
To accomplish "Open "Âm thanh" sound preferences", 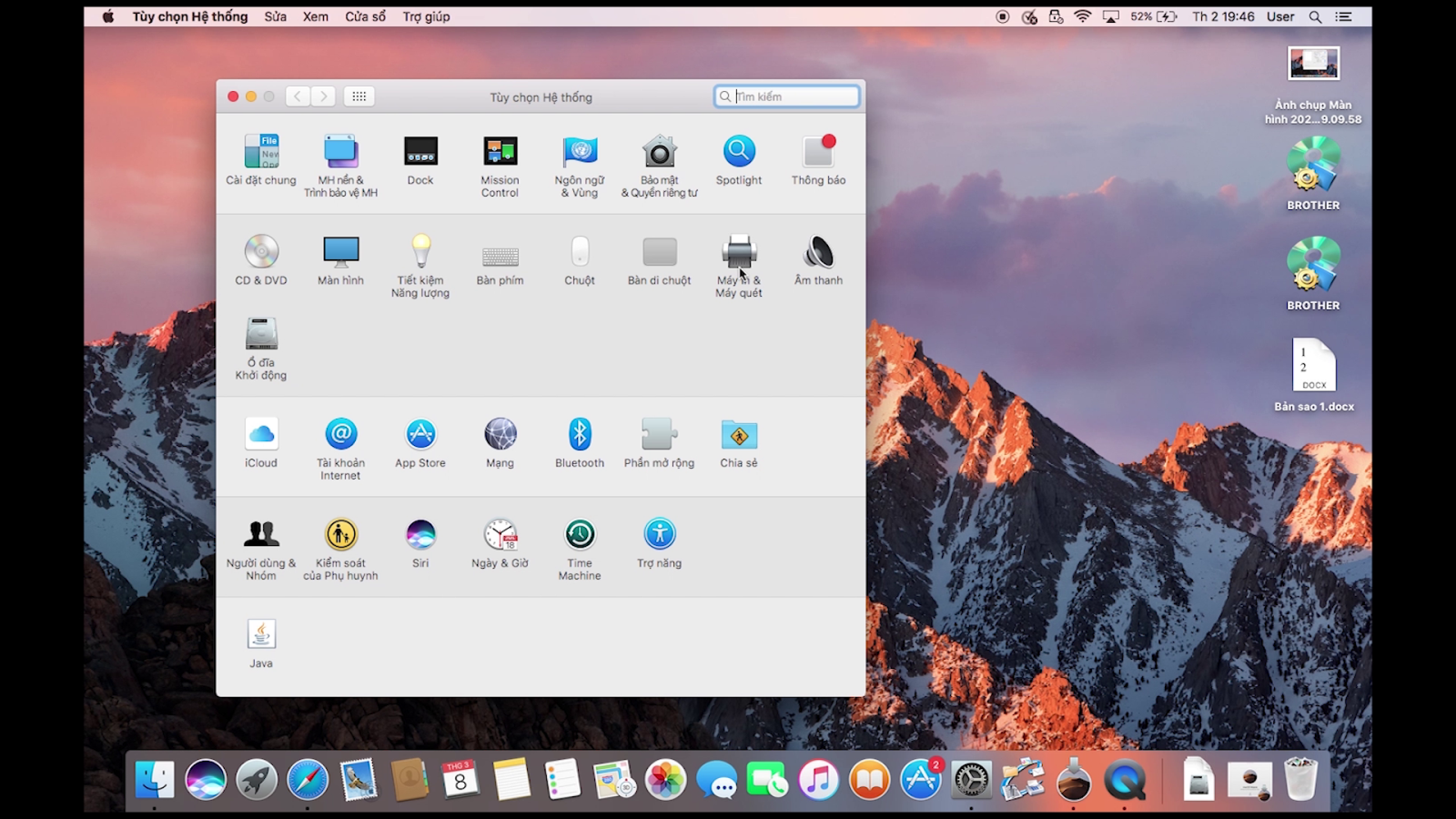I will point(818,255).
